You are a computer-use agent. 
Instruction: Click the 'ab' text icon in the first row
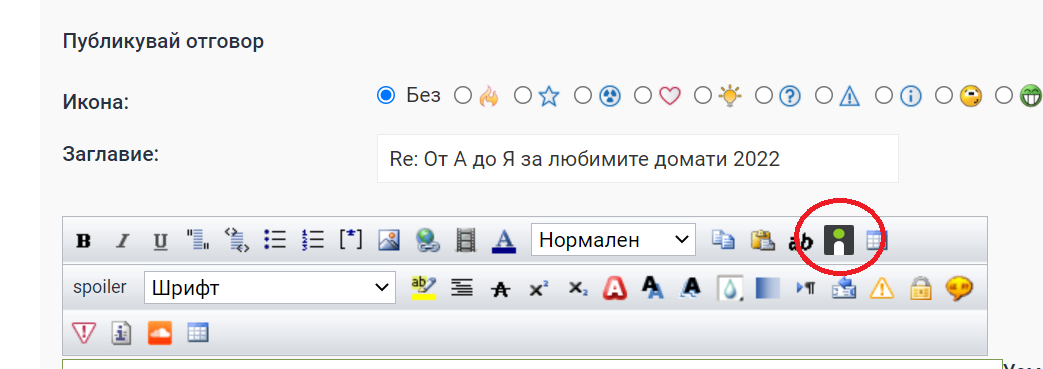(801, 242)
